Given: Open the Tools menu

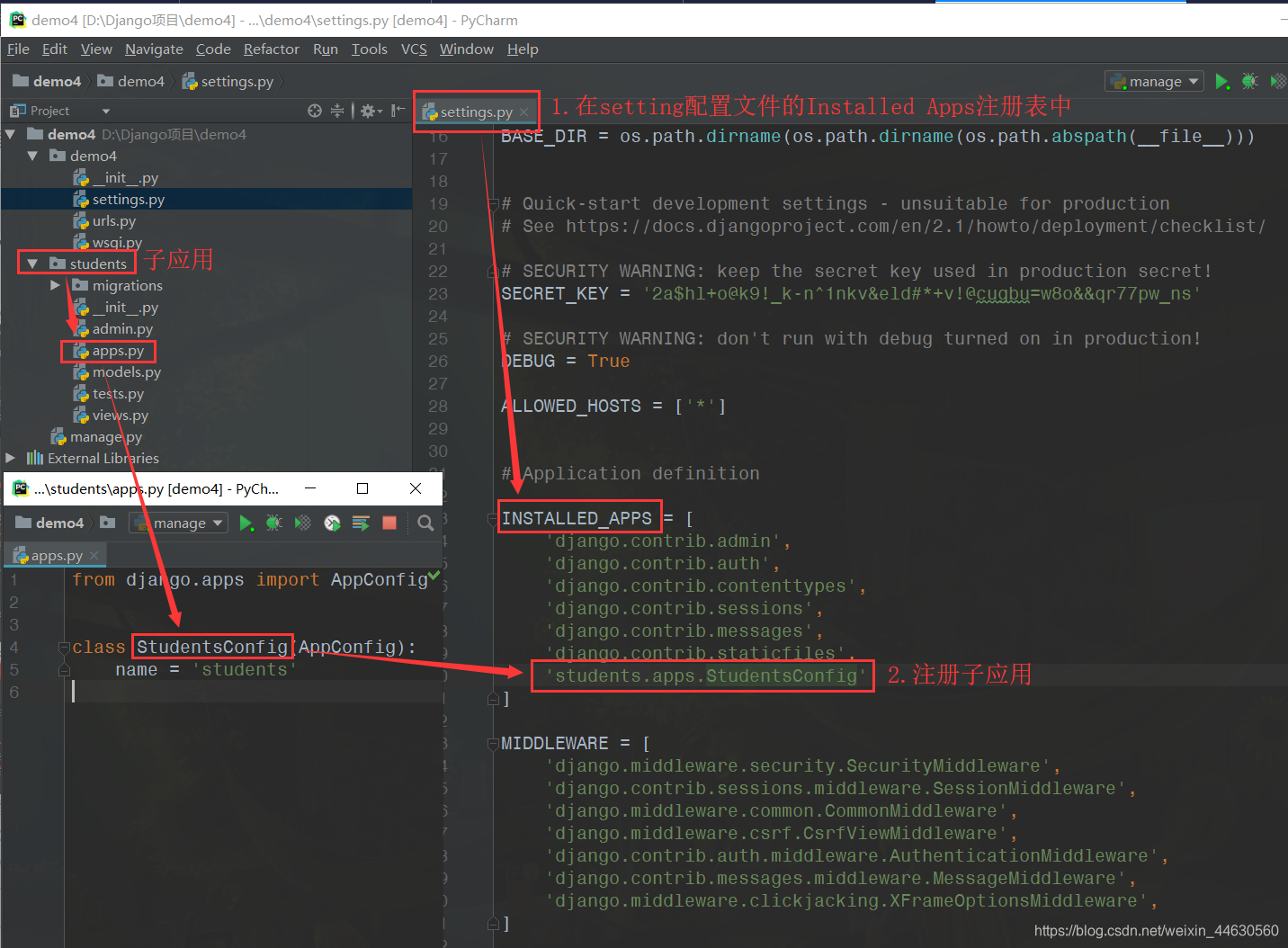Looking at the screenshot, I should [369, 49].
